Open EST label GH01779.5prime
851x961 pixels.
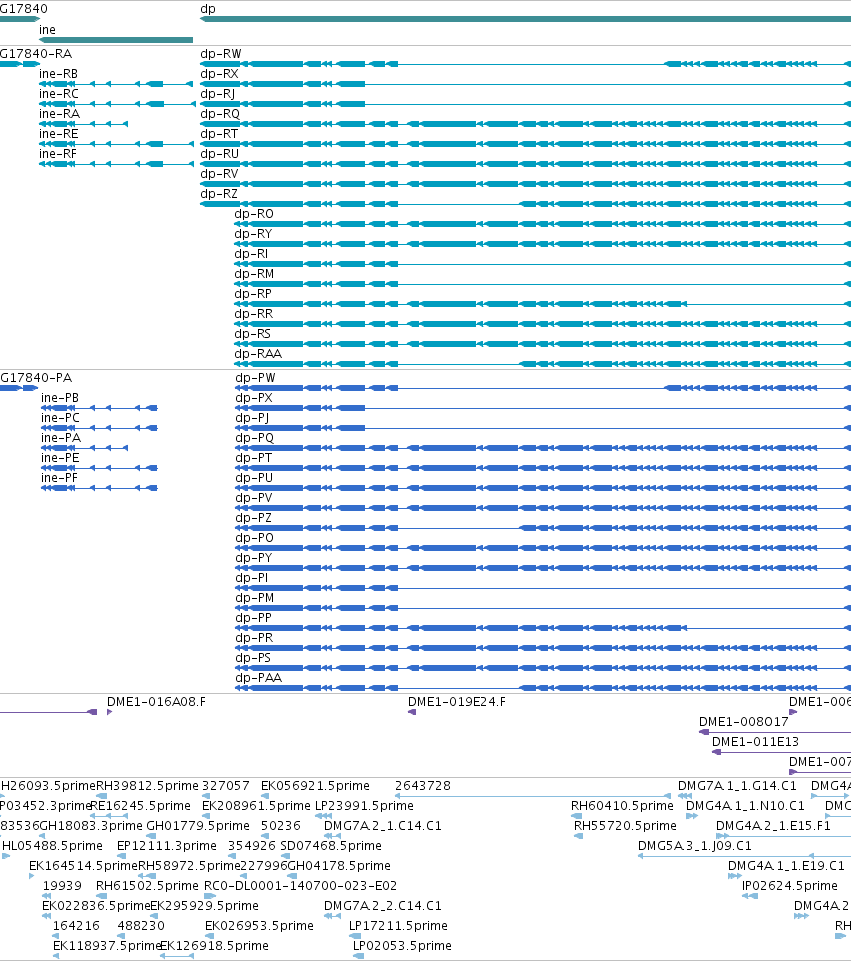(x=198, y=826)
